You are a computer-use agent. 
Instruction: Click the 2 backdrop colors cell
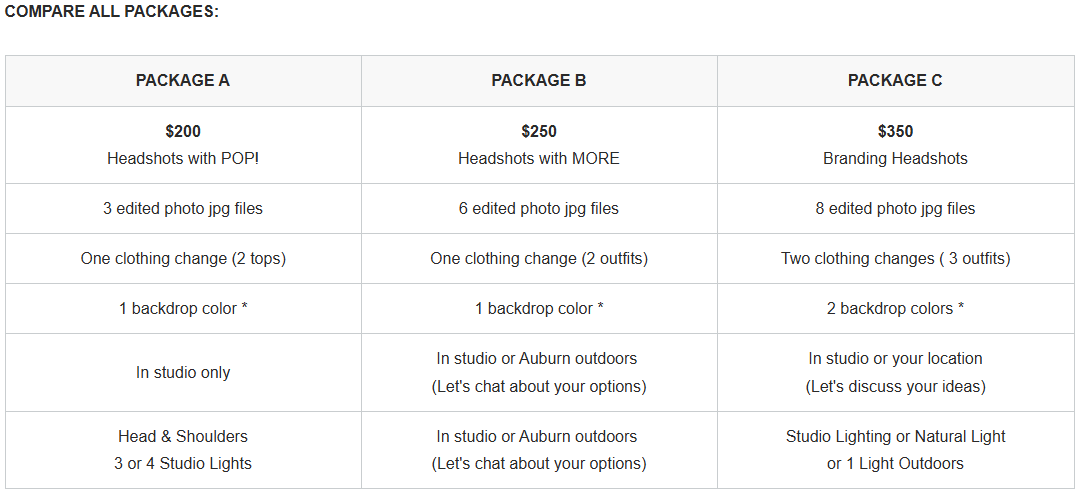click(x=895, y=308)
